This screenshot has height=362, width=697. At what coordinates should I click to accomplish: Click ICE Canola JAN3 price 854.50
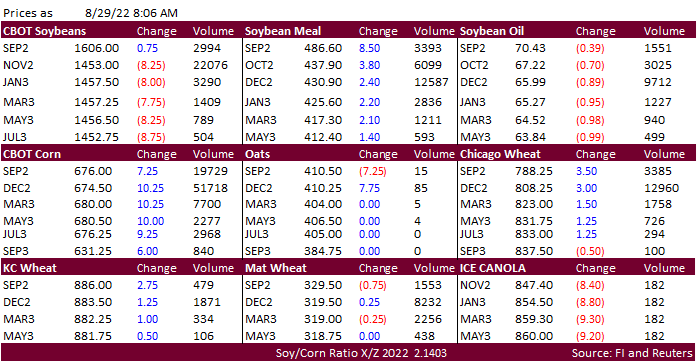pyautogui.click(x=534, y=302)
